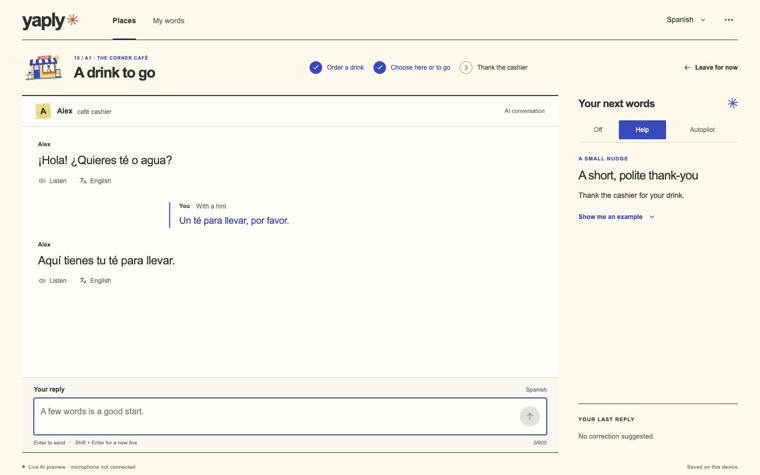Click the Choose here or to go checkmark

tap(380, 67)
